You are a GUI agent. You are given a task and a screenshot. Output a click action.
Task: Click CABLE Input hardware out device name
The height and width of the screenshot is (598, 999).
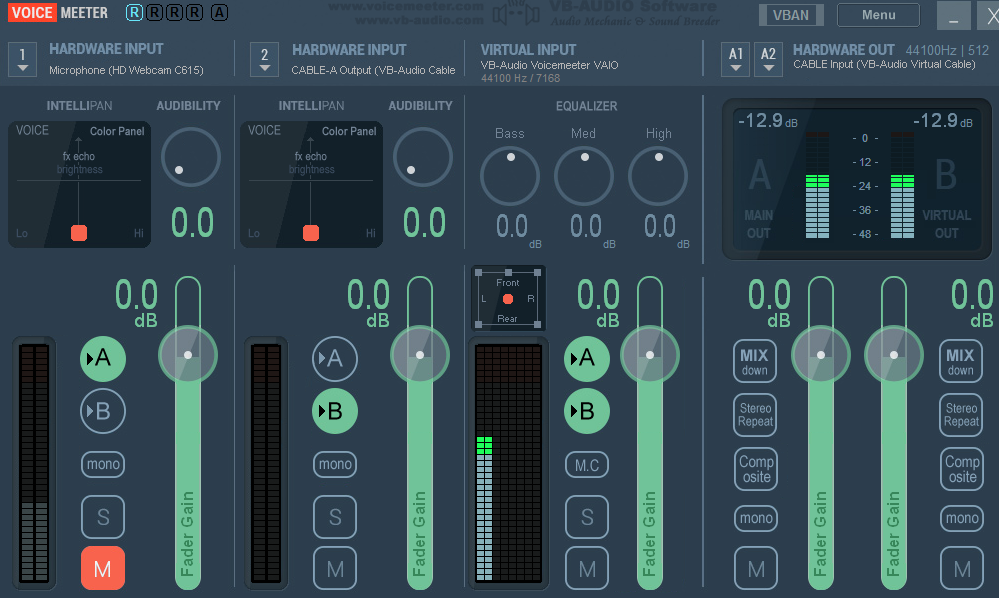pyautogui.click(x=884, y=64)
